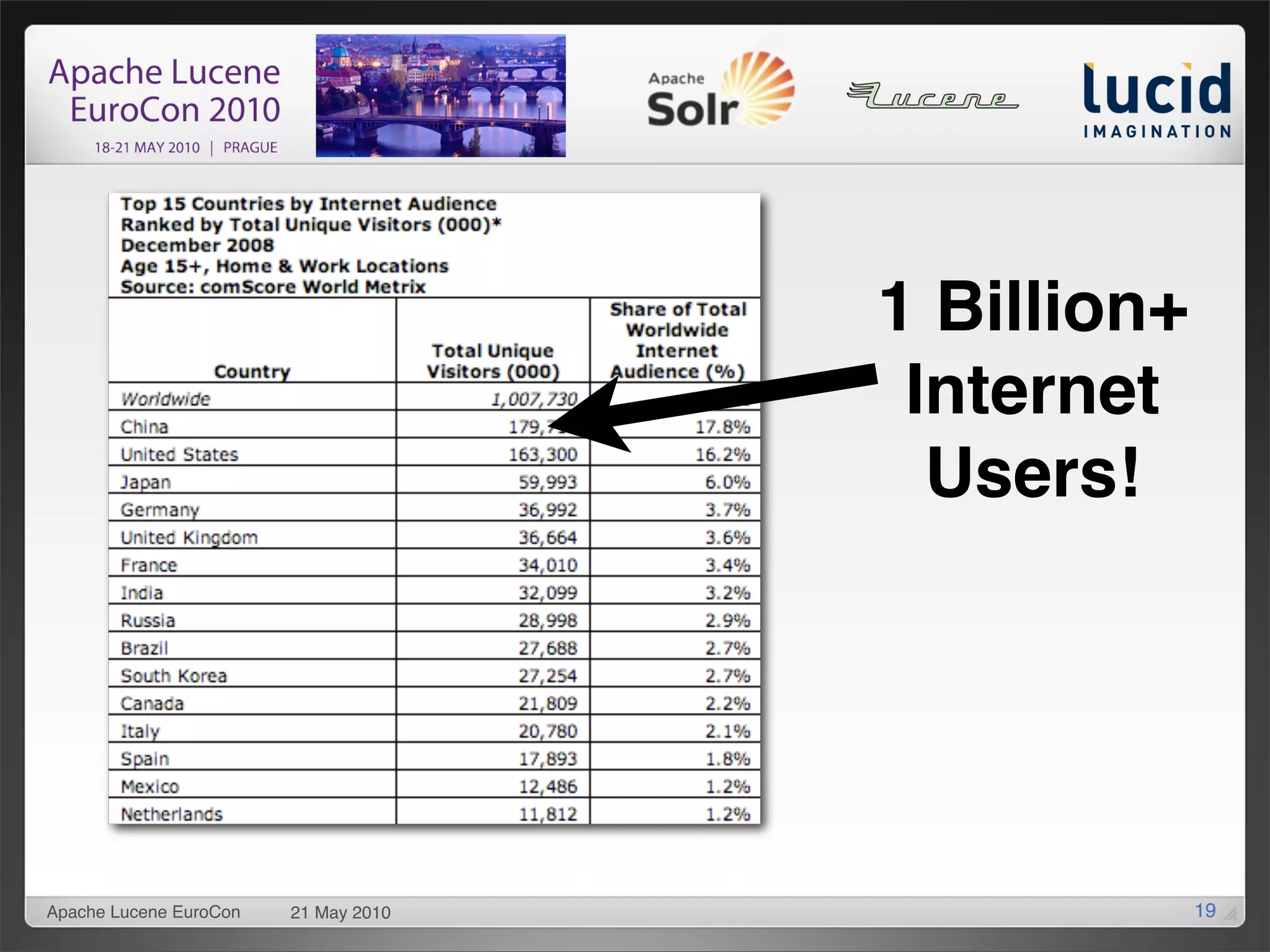Click the 59,993 visitors value
The width and height of the screenshot is (1270, 952).
pyautogui.click(x=548, y=482)
